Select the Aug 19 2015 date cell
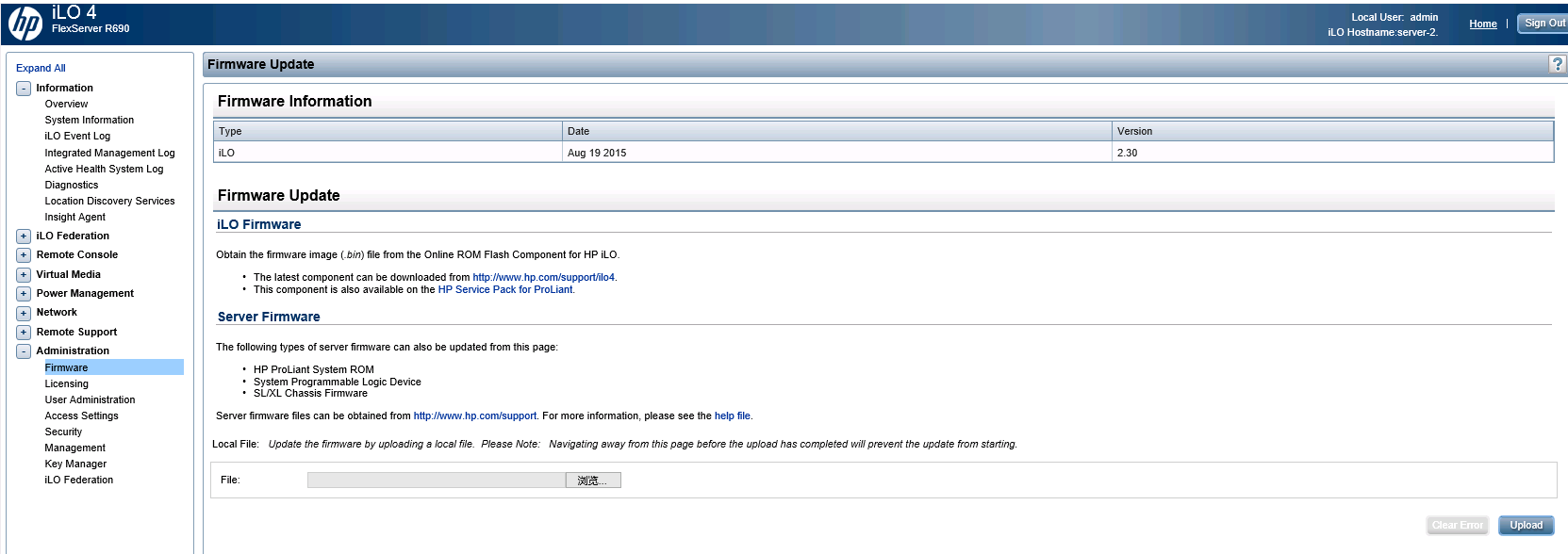The width and height of the screenshot is (1568, 554). (837, 153)
